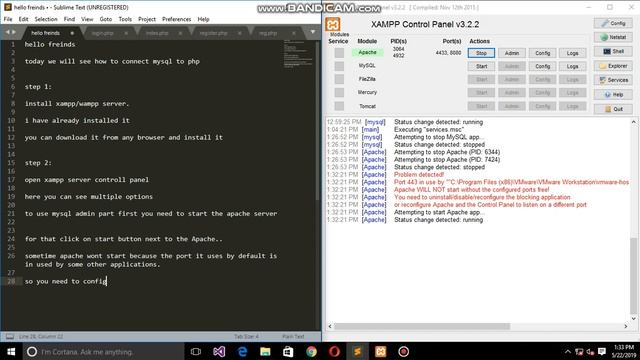640x360 pixels.
Task: Open the Netstat tool
Action: click(613, 37)
